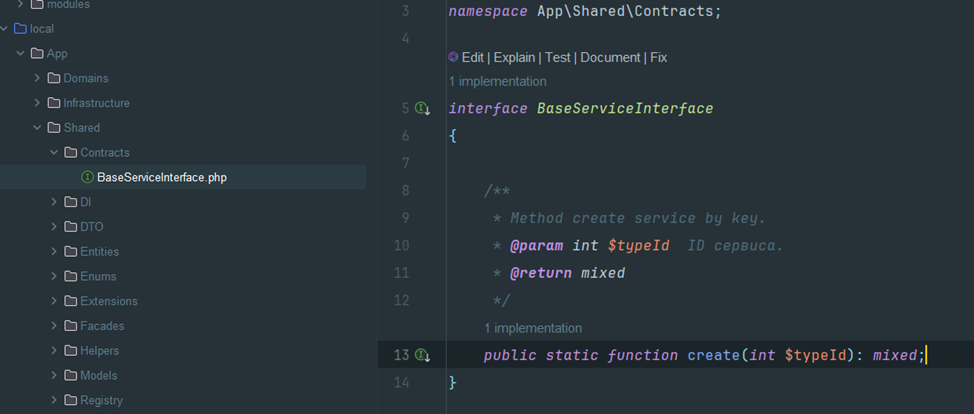
Task: Click the Contracts folder icon
Action: [71, 152]
